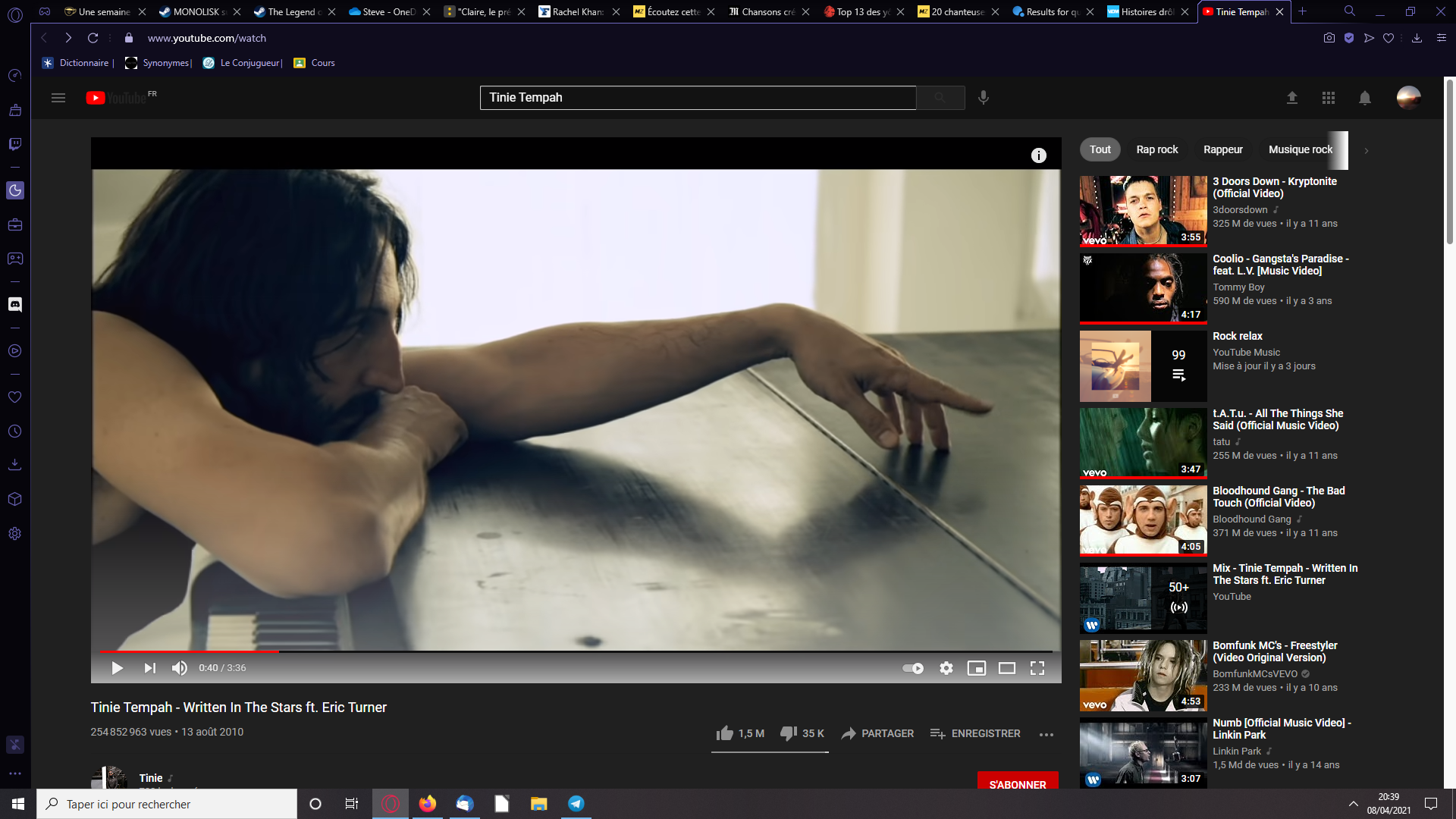Open the Mix - Tinie Tempah playlist
1456x819 pixels.
[1285, 574]
